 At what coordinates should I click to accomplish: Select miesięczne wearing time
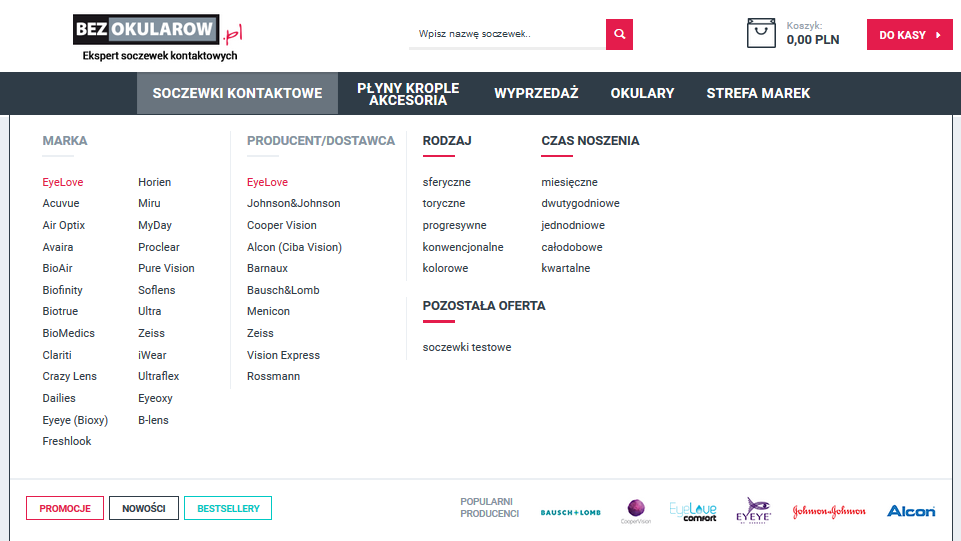tap(569, 183)
